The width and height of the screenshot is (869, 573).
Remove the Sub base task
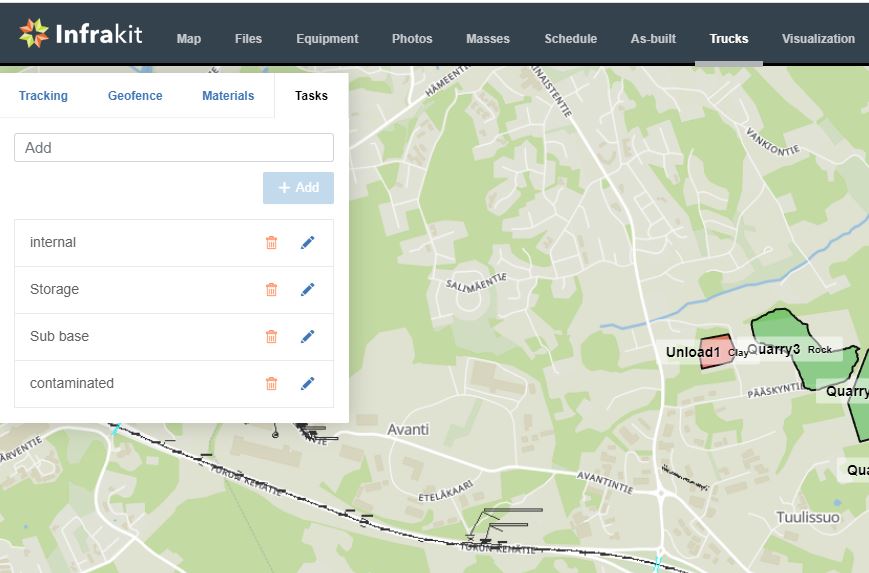(x=272, y=336)
